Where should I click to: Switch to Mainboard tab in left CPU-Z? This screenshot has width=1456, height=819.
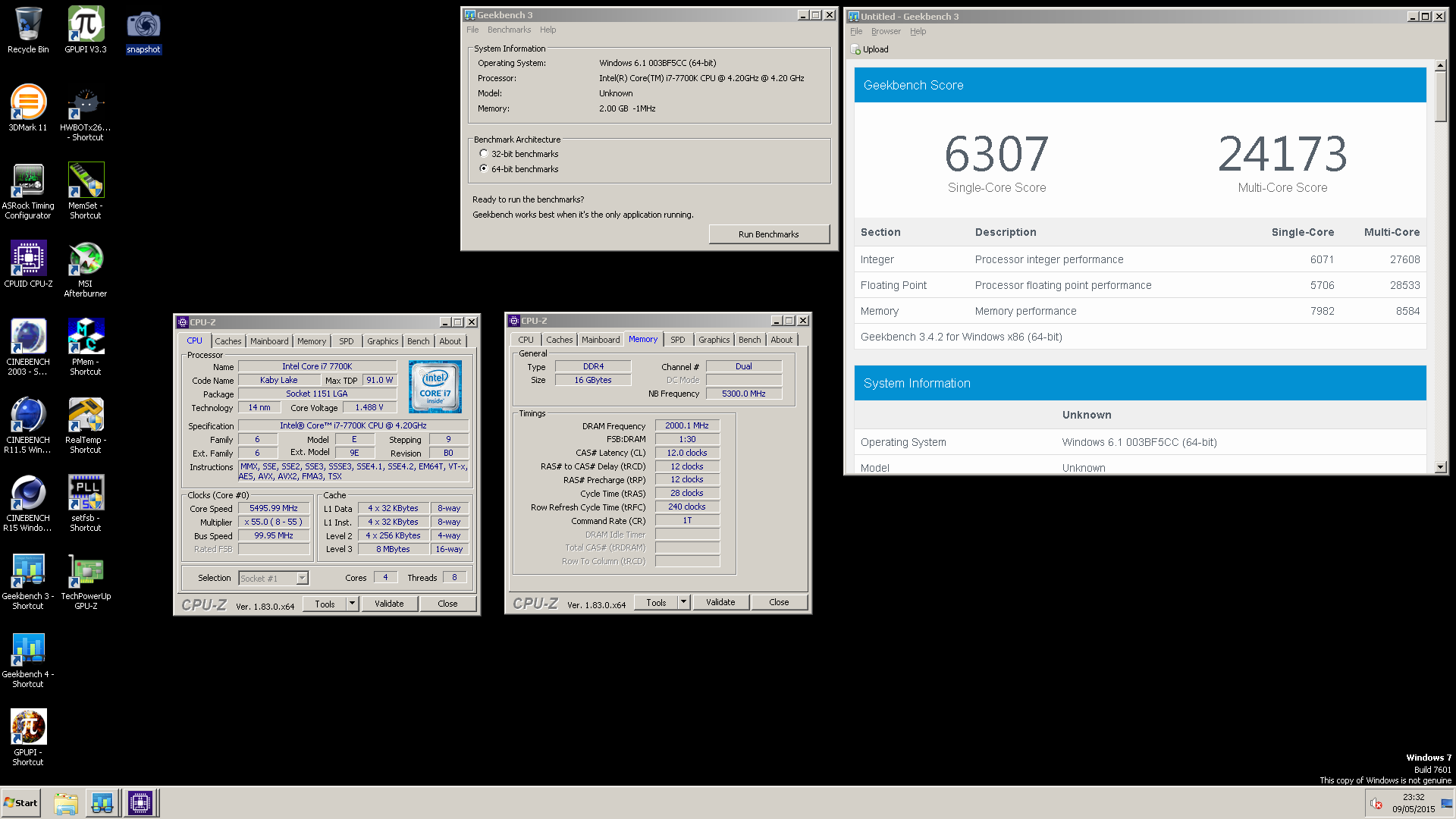click(x=269, y=341)
